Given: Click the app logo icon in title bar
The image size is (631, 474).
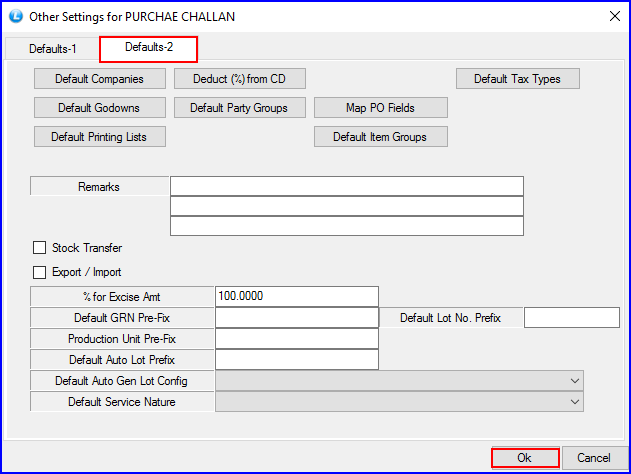Looking at the screenshot, I should click(x=16, y=16).
